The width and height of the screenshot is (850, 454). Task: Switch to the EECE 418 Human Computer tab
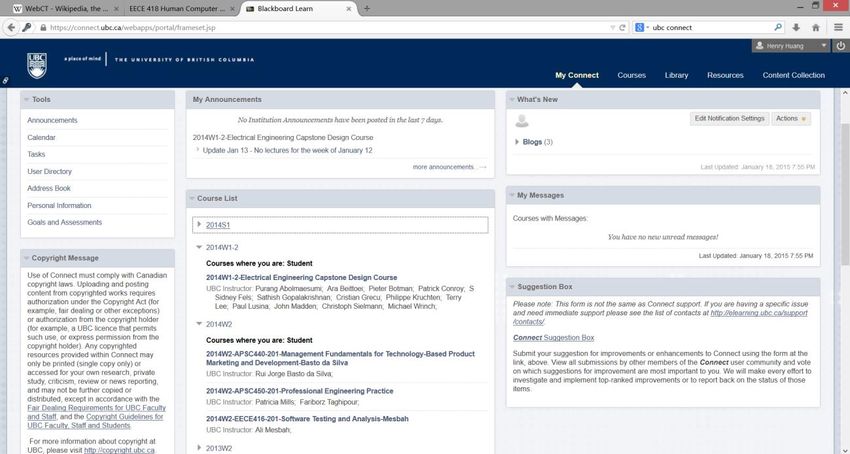pos(182,9)
